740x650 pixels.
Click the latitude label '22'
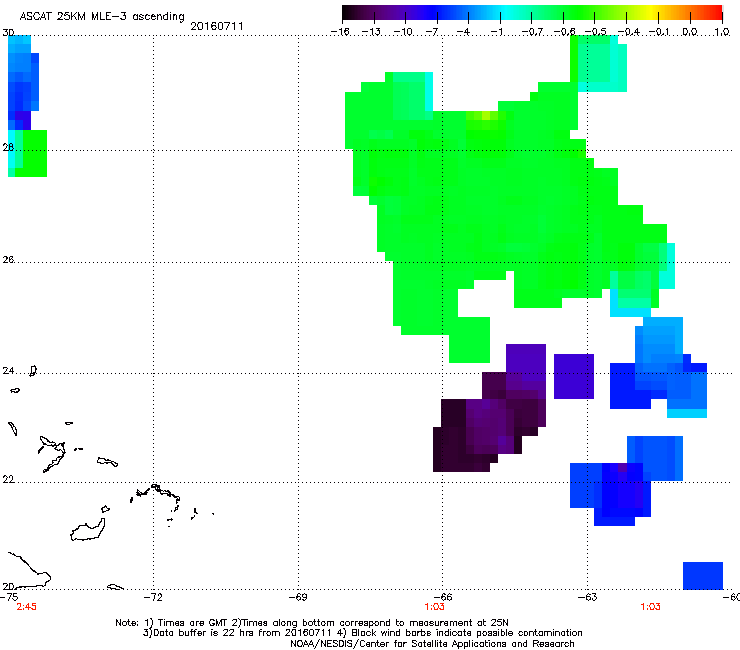click(x=8, y=480)
